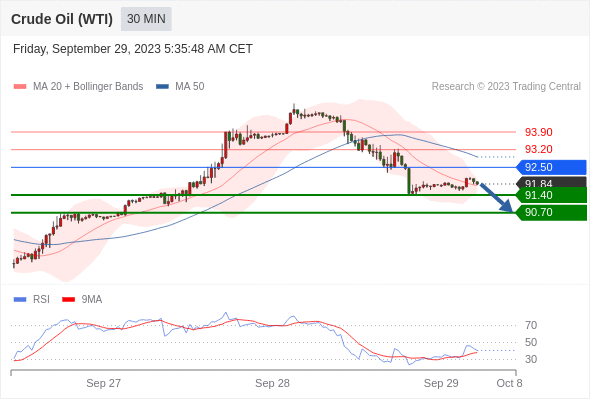Image resolution: width=590 pixels, height=400 pixels.
Task: Click the RSI 70 level label
Action: click(x=531, y=325)
